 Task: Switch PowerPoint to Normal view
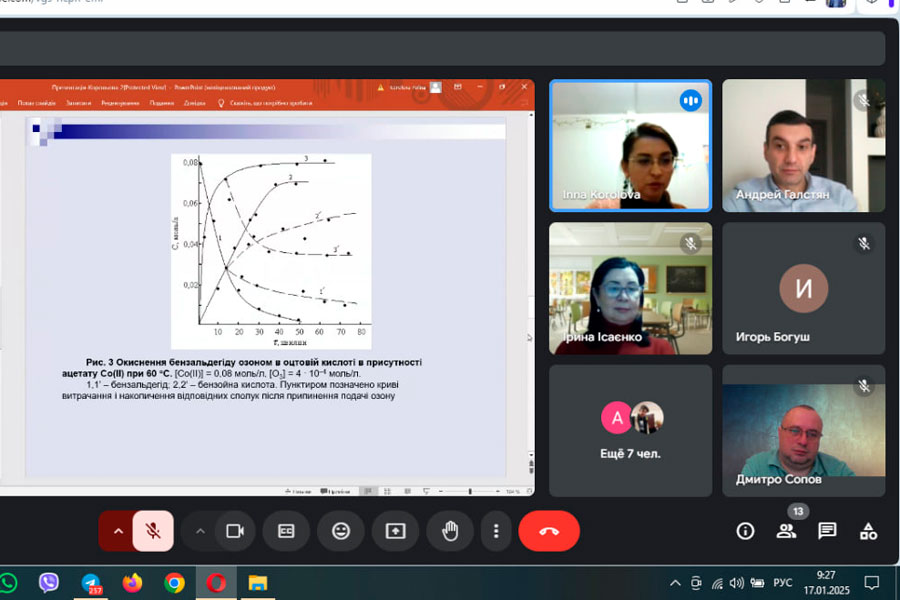click(367, 491)
